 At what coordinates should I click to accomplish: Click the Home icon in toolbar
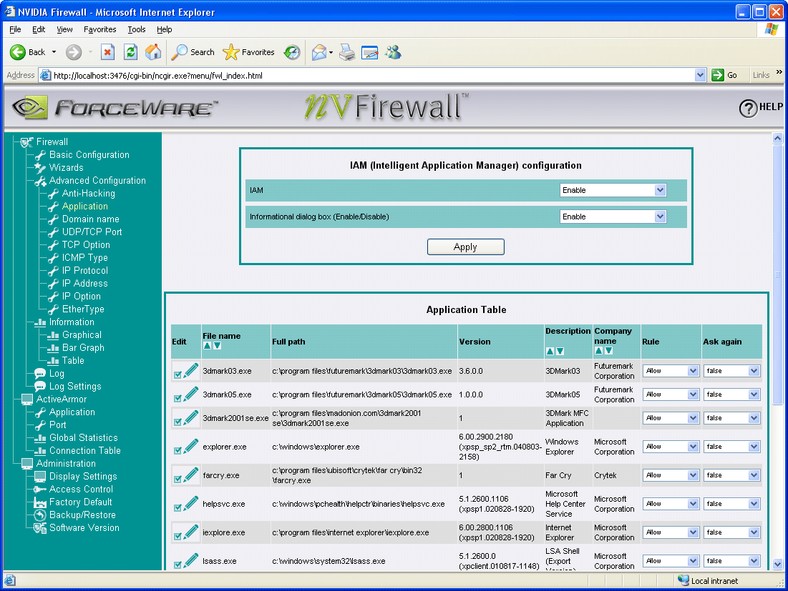pos(153,52)
